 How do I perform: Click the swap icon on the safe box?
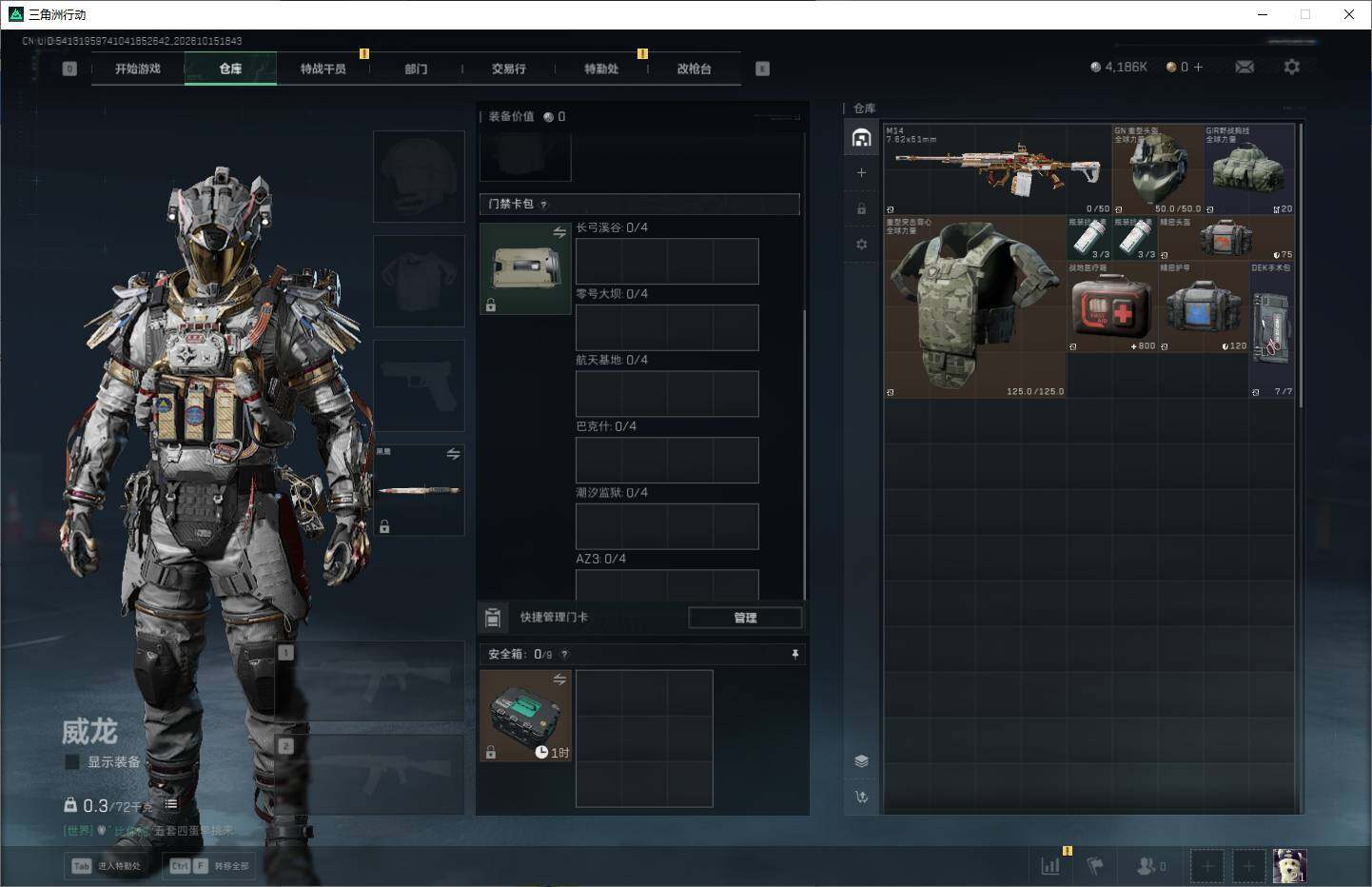point(559,679)
